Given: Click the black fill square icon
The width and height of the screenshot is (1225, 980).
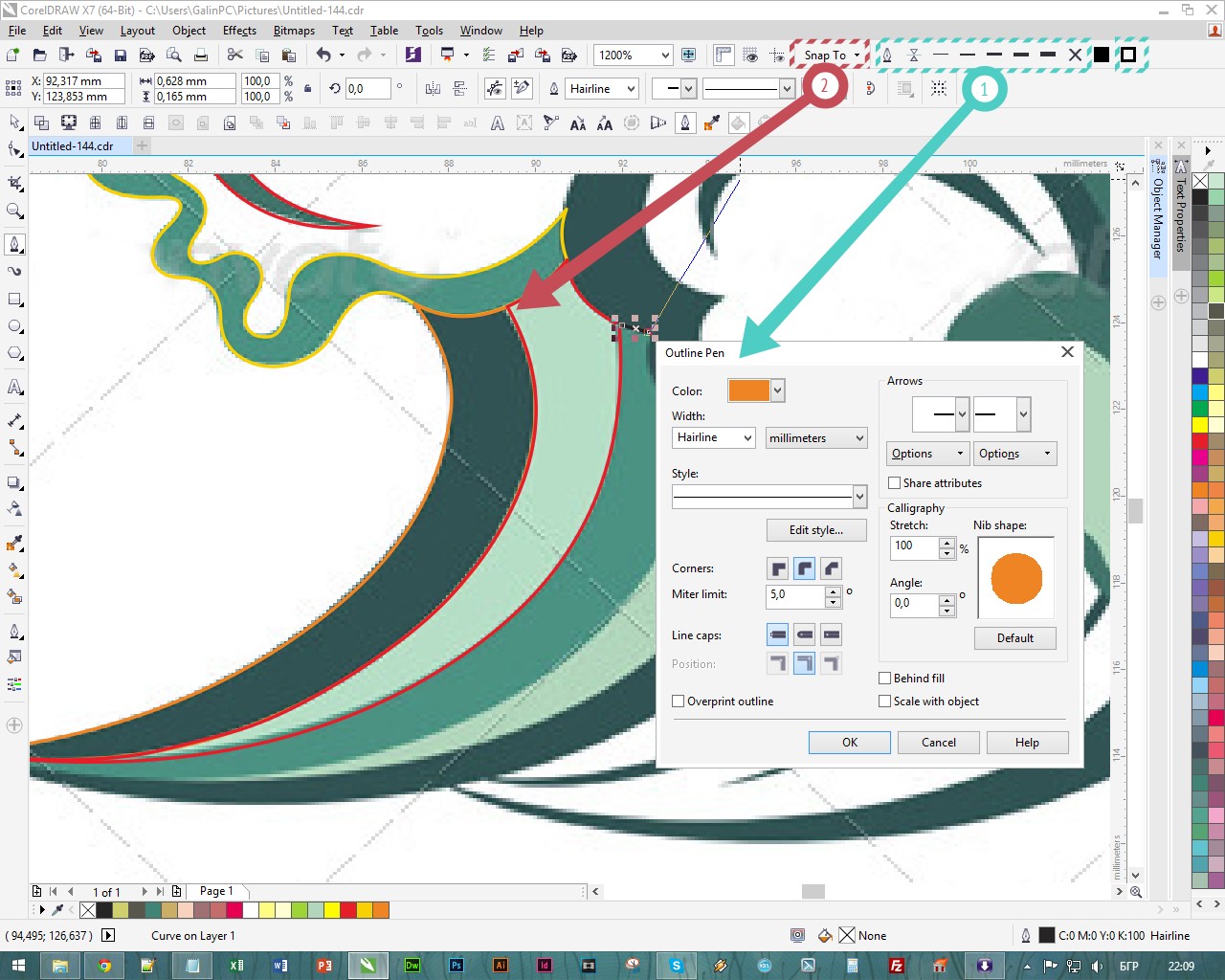Looking at the screenshot, I should point(1102,55).
